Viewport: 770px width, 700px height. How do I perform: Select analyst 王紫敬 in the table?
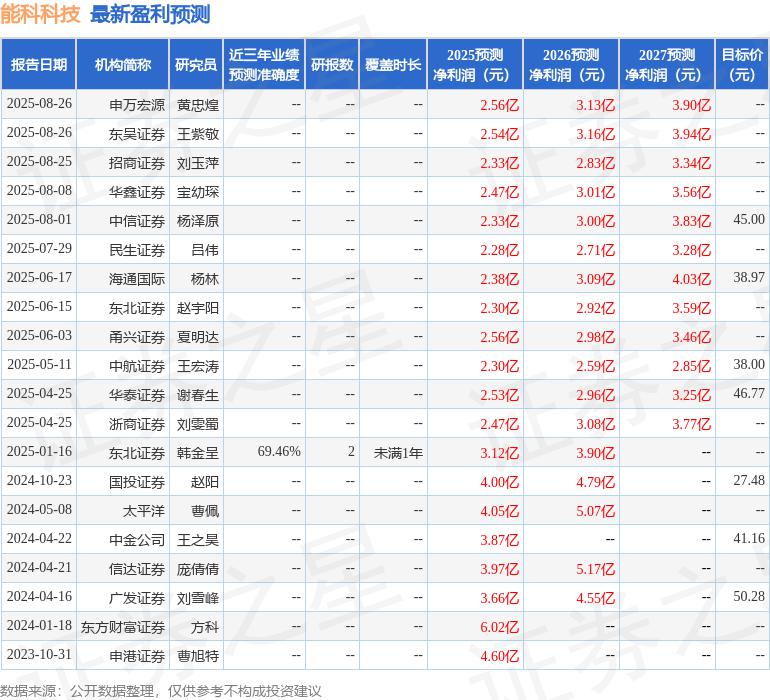click(197, 133)
